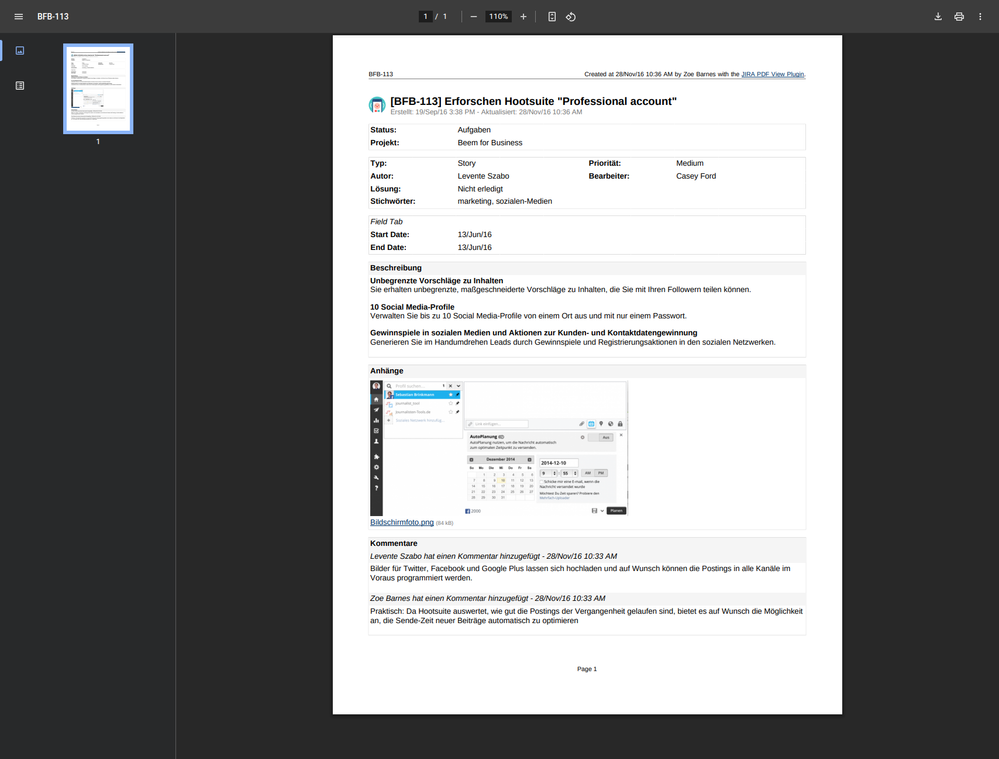The width and height of the screenshot is (999, 759).
Task: Click the zoom in plus button
Action: click(x=523, y=17)
